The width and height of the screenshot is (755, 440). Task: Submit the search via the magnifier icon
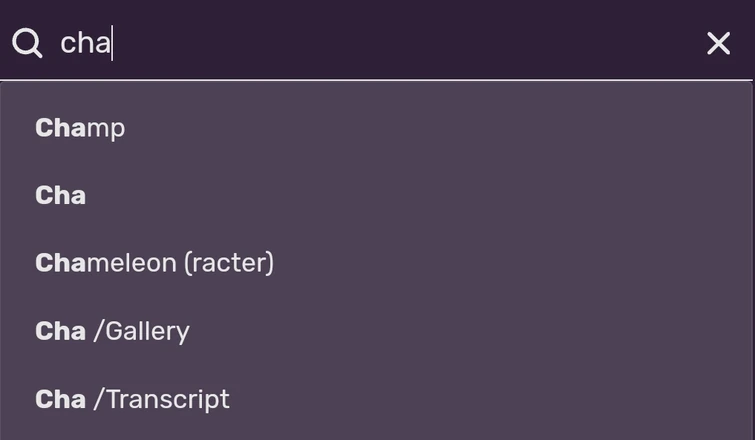(x=27, y=43)
